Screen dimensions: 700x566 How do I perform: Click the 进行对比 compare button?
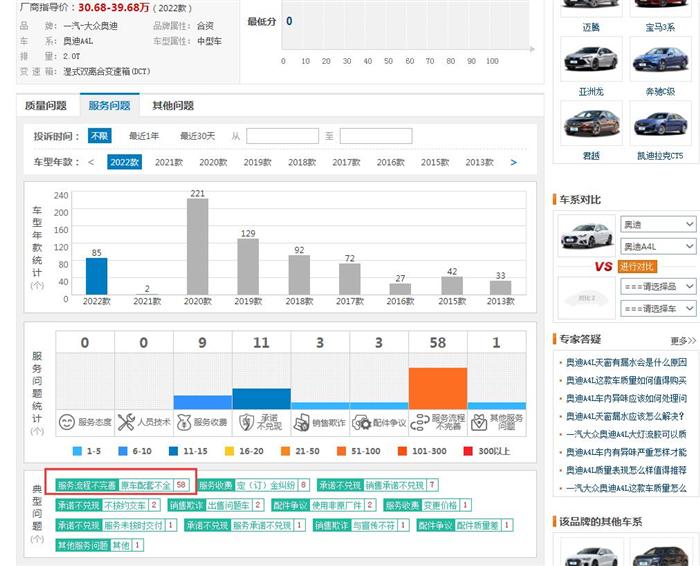click(x=638, y=266)
